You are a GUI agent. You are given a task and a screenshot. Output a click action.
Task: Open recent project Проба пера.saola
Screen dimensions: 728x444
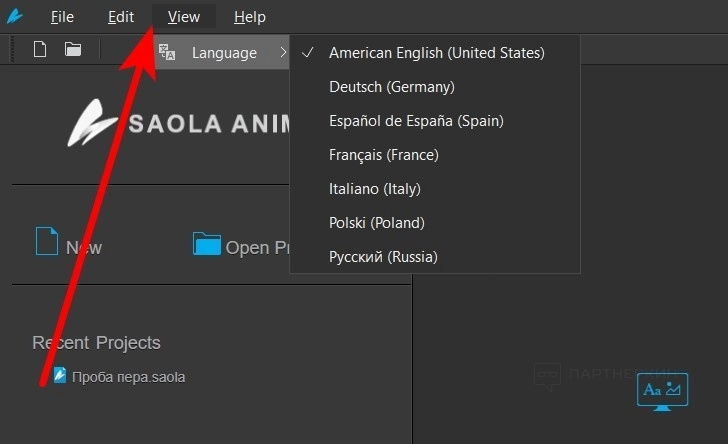[128, 377]
